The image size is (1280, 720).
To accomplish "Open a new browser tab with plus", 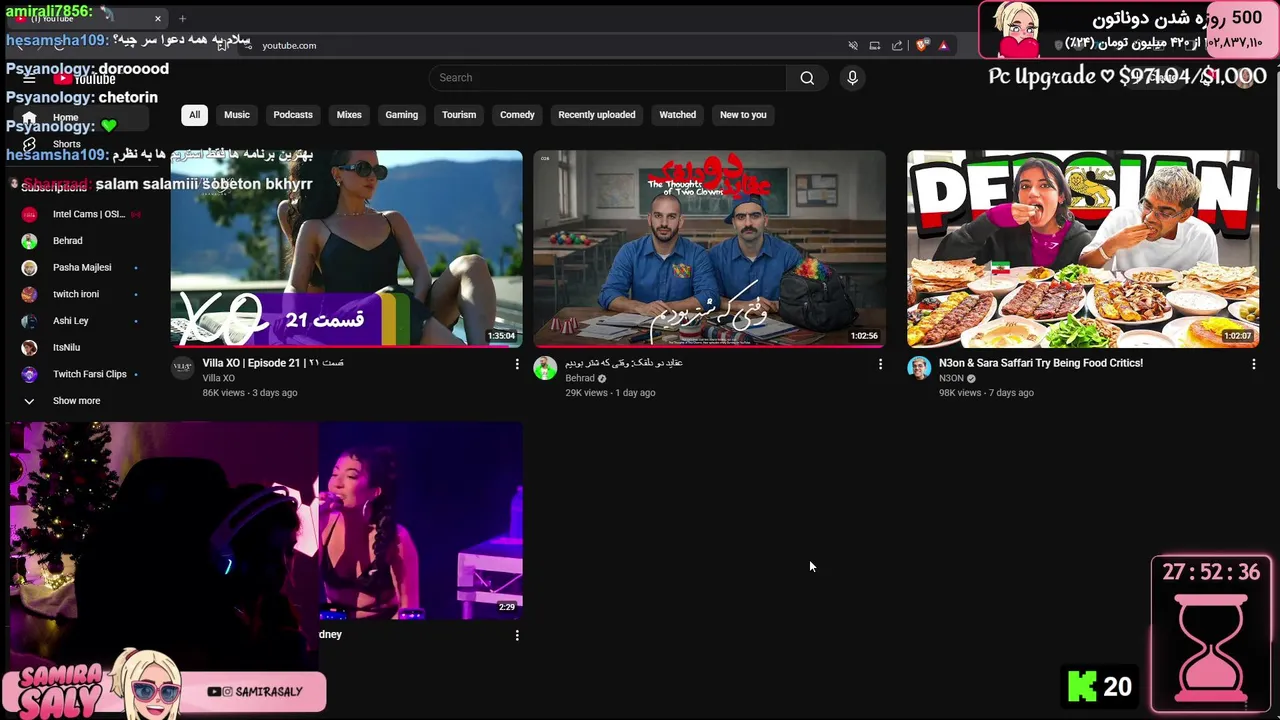I will [182, 18].
